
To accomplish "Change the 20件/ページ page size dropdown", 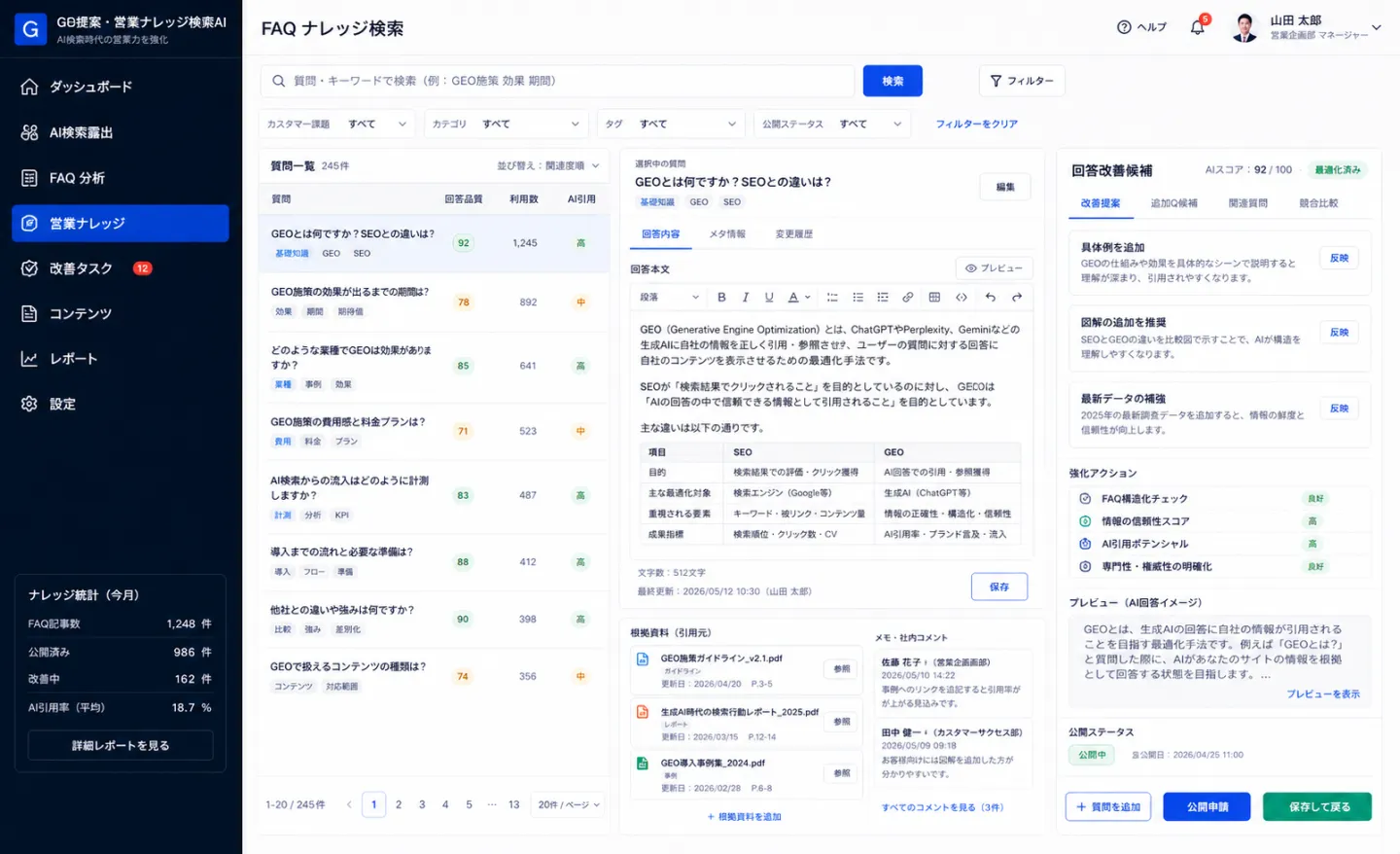I will (570, 804).
